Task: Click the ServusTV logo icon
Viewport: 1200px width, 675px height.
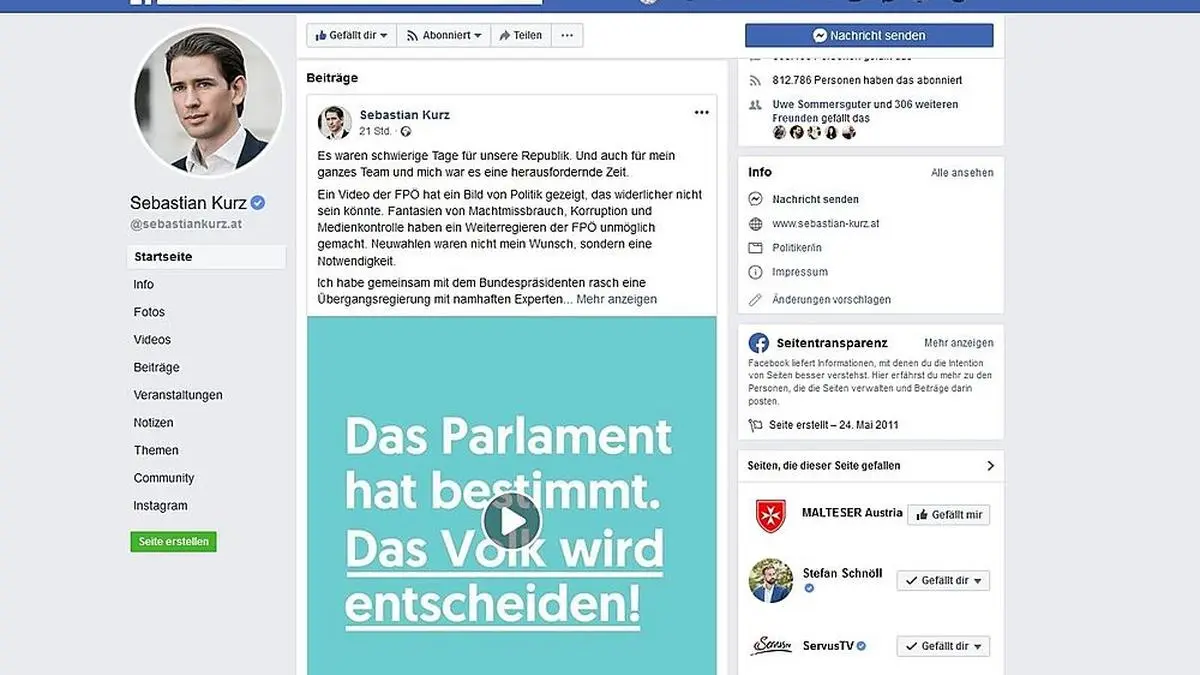Action: coord(771,645)
